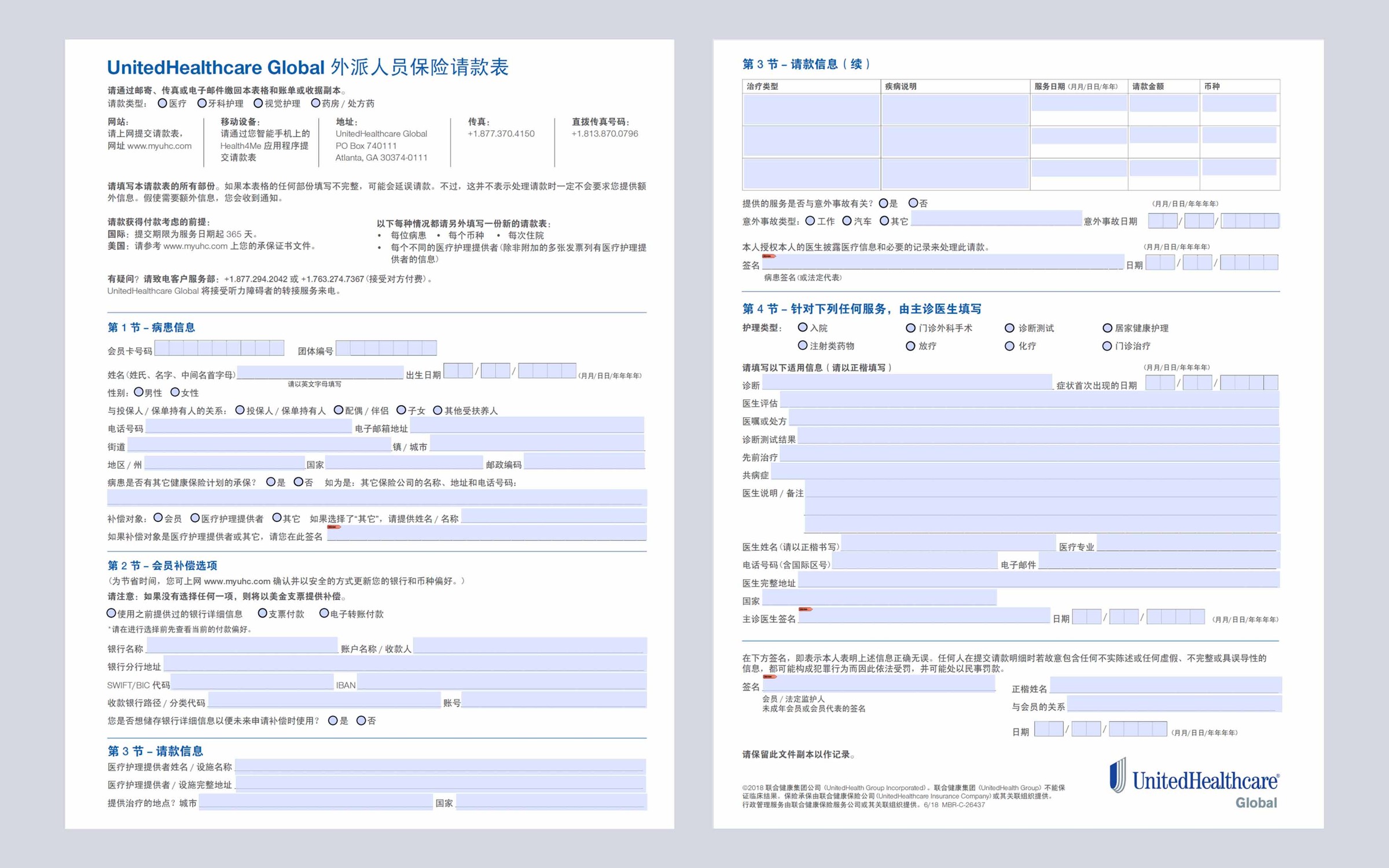Image resolution: width=1389 pixels, height=868 pixels.
Task: Select 门诊外科手术 care type
Action: [910, 328]
